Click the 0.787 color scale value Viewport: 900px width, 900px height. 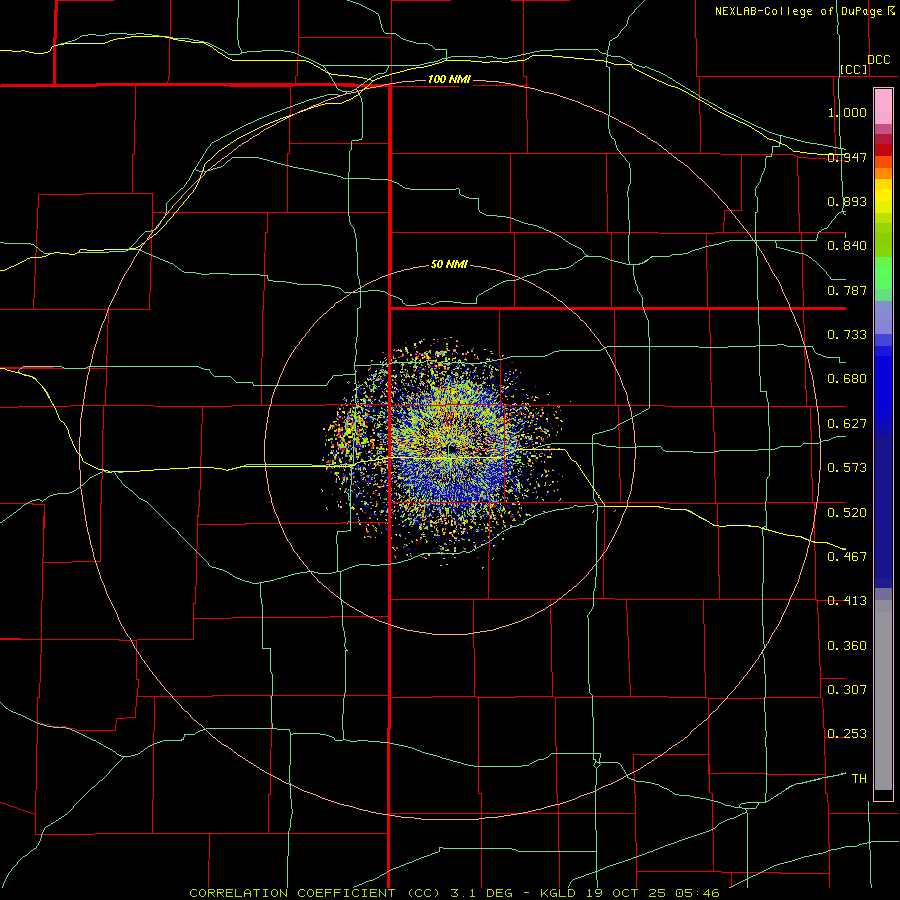tap(847, 290)
